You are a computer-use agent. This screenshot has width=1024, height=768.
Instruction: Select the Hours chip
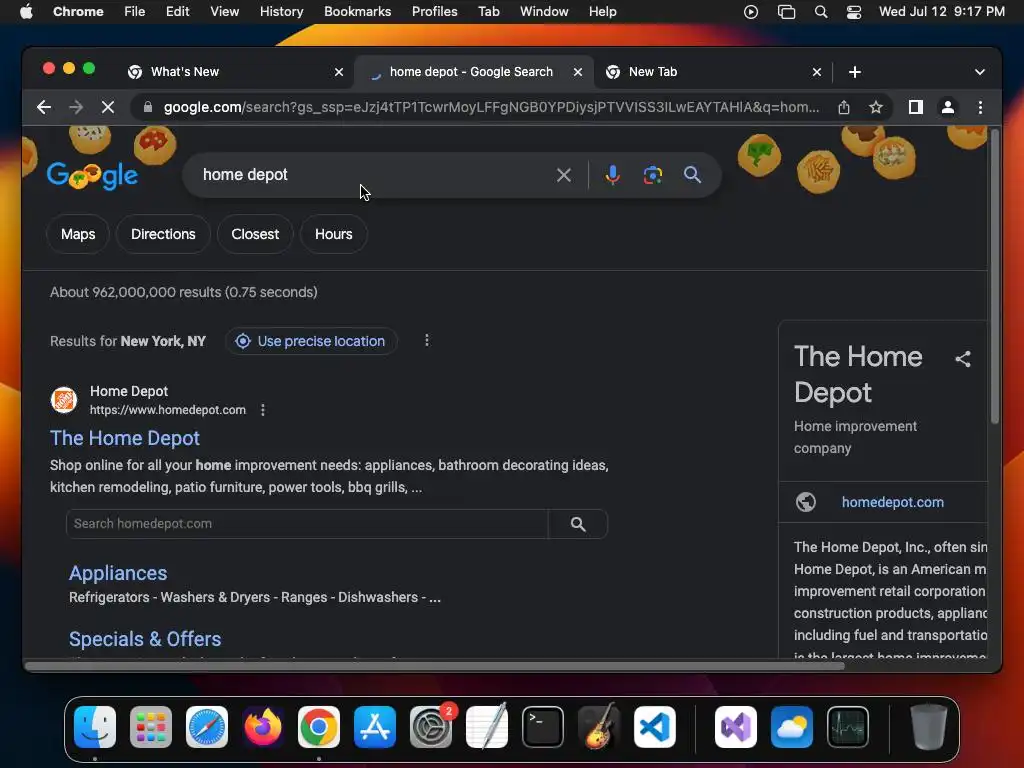pos(334,234)
